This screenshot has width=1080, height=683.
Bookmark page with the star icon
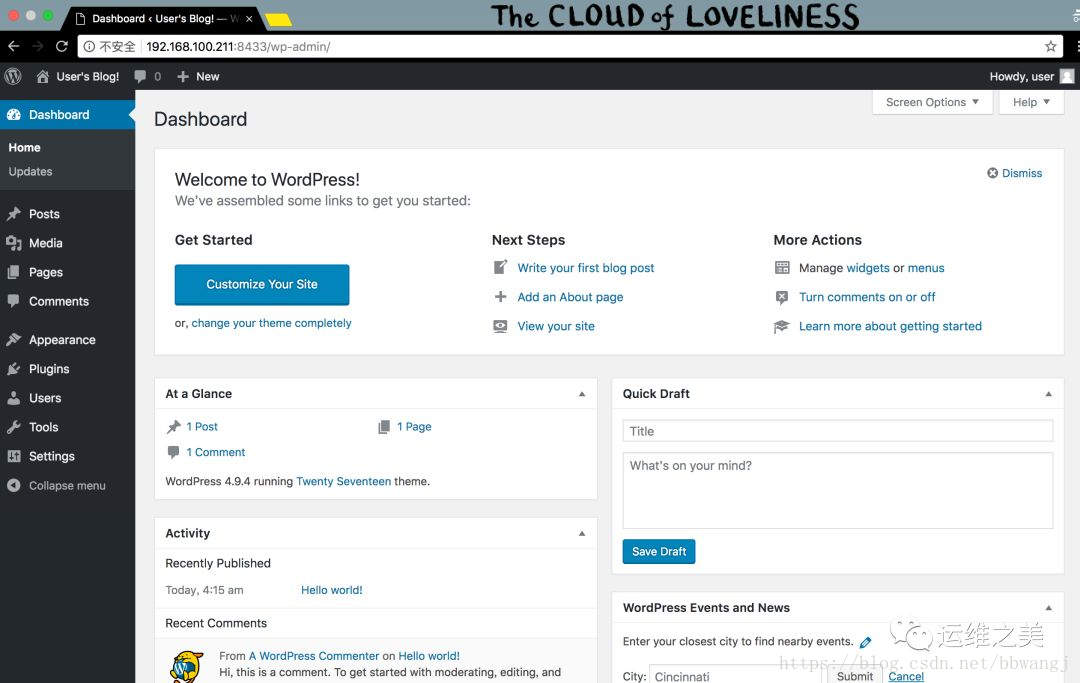[1050, 46]
